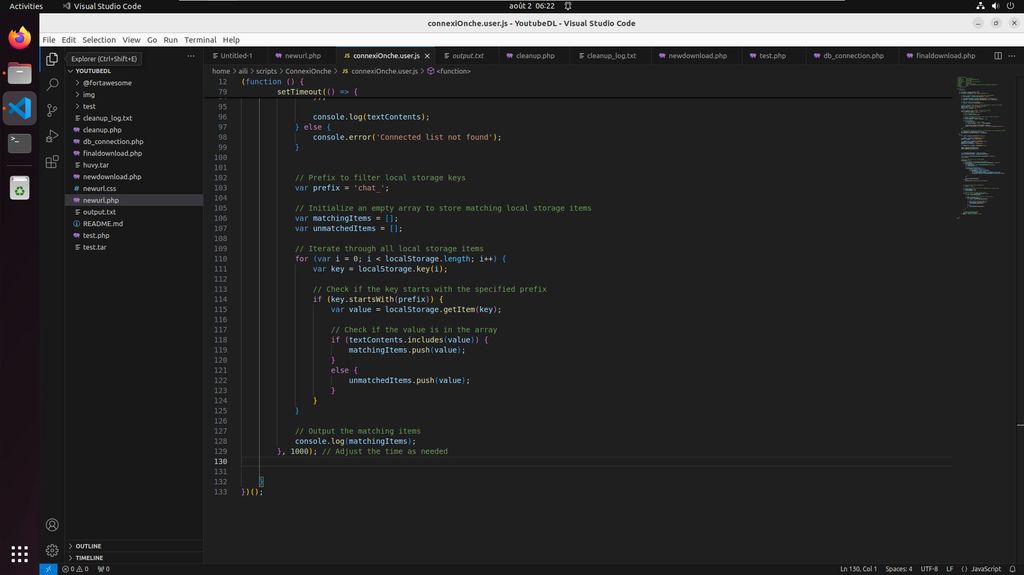
Task: Collapse the YOUTUBEDL root folder
Action: coord(92,71)
